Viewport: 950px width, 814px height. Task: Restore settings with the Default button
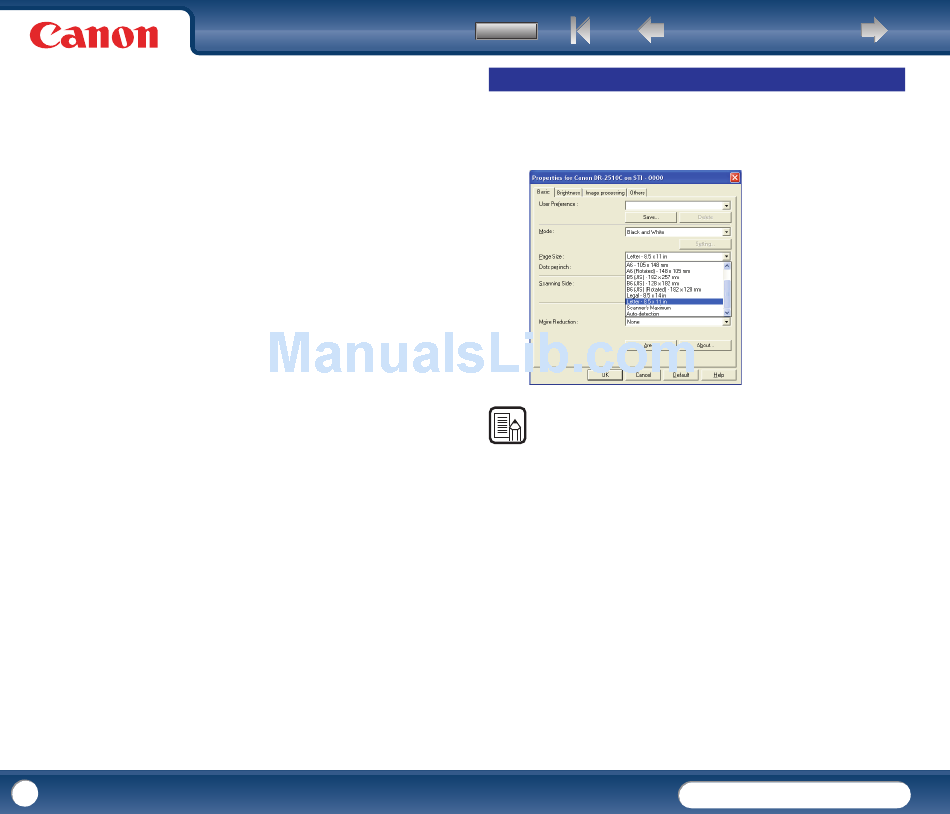(681, 375)
